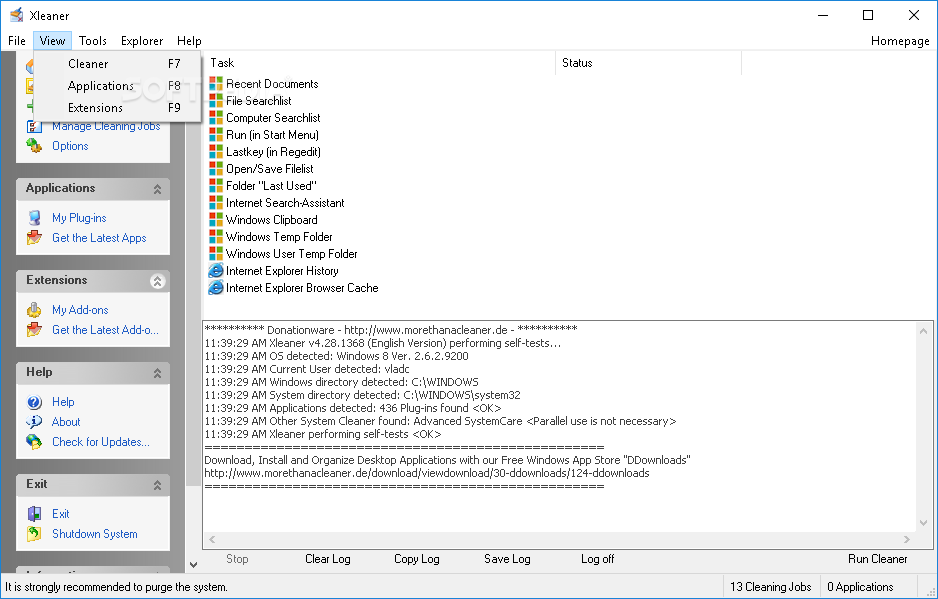Click the log horizontal scroll-left arrow
Viewport: 938px width, 599px height.
click(x=212, y=539)
